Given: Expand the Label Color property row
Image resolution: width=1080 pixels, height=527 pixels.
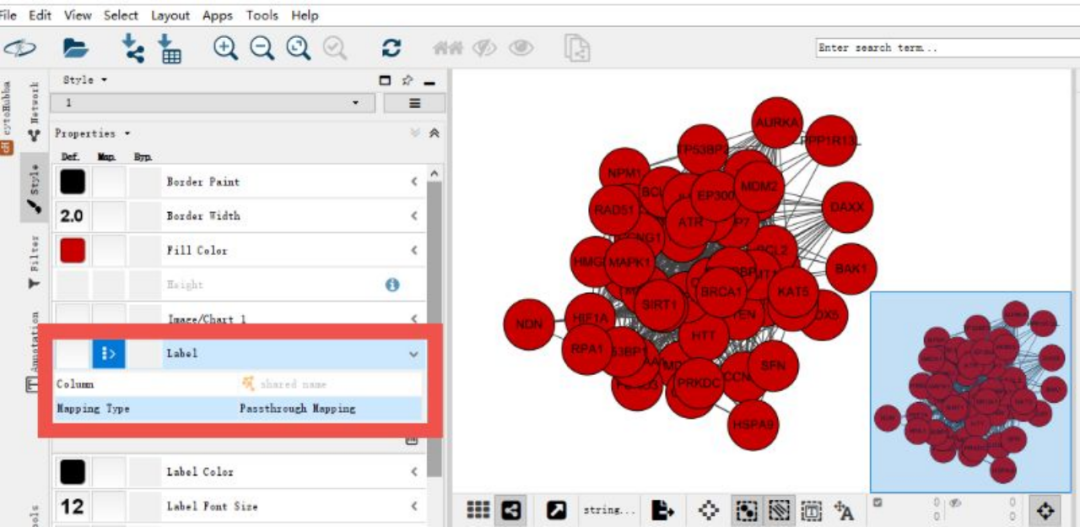Looking at the screenshot, I should [414, 472].
